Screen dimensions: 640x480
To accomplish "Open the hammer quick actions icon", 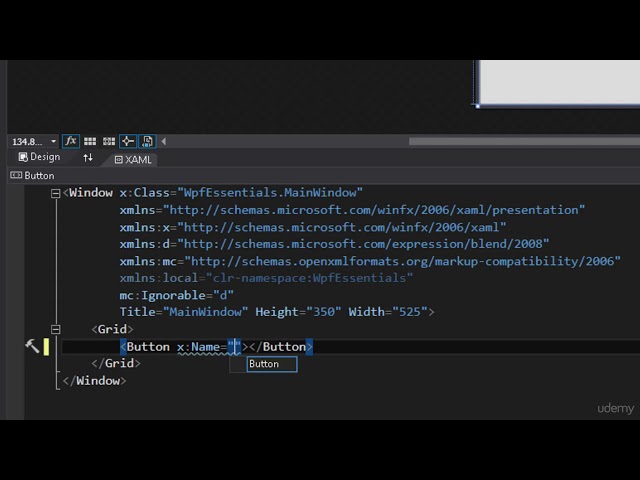I will 32,346.
